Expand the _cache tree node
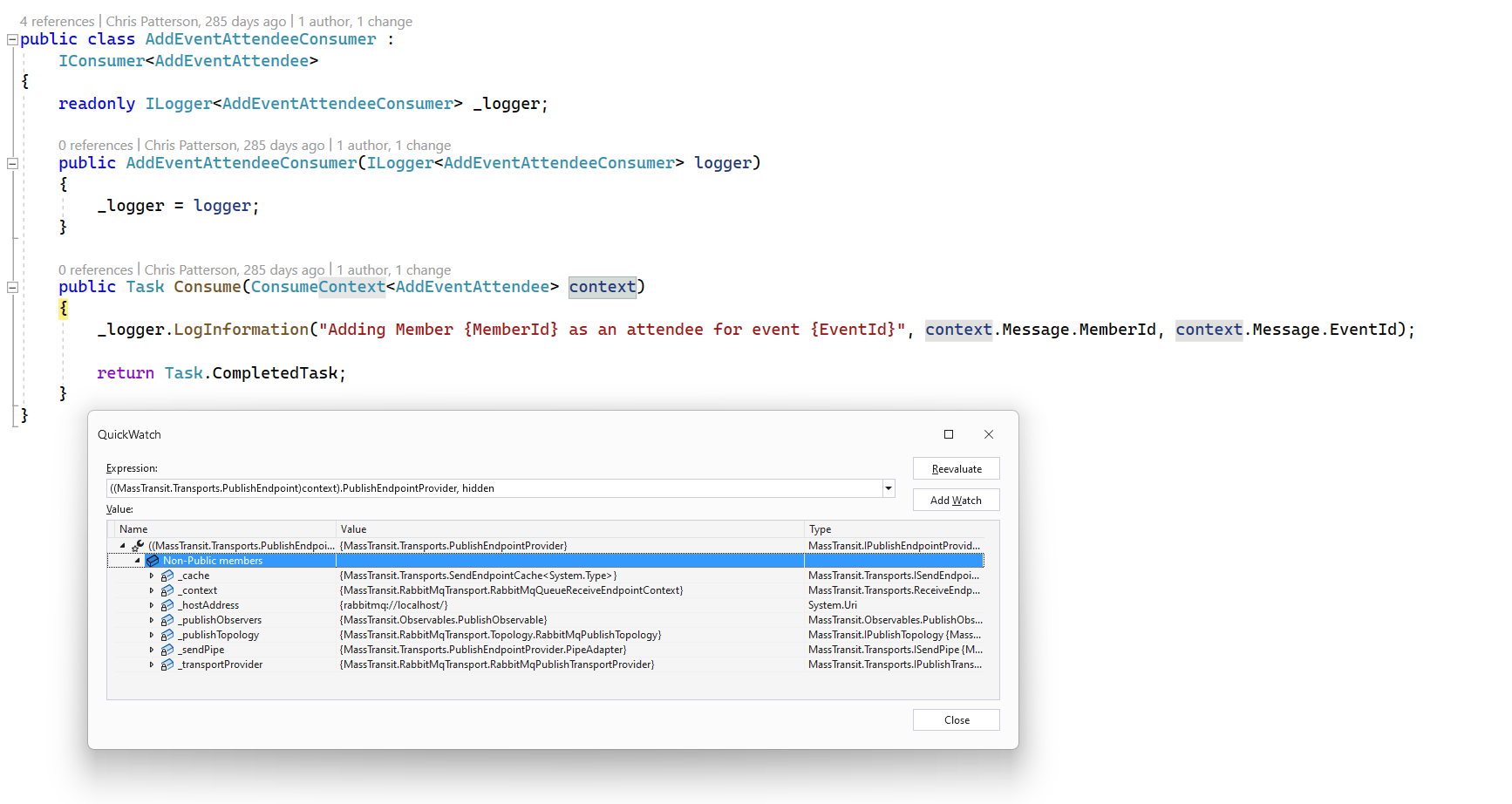Screen dimensions: 1512x804 pyautogui.click(x=152, y=576)
